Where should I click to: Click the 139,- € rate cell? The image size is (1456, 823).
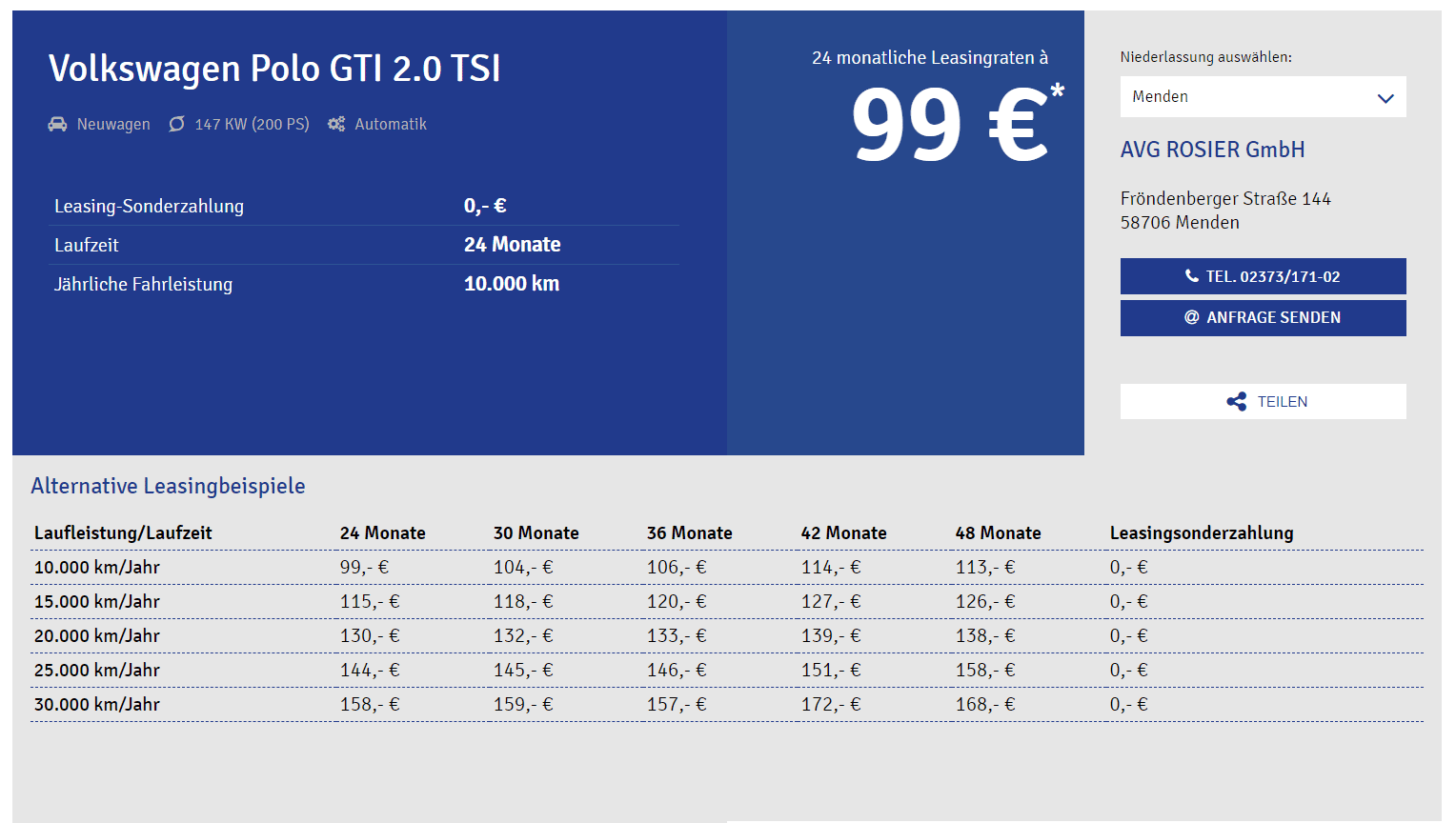point(831,636)
